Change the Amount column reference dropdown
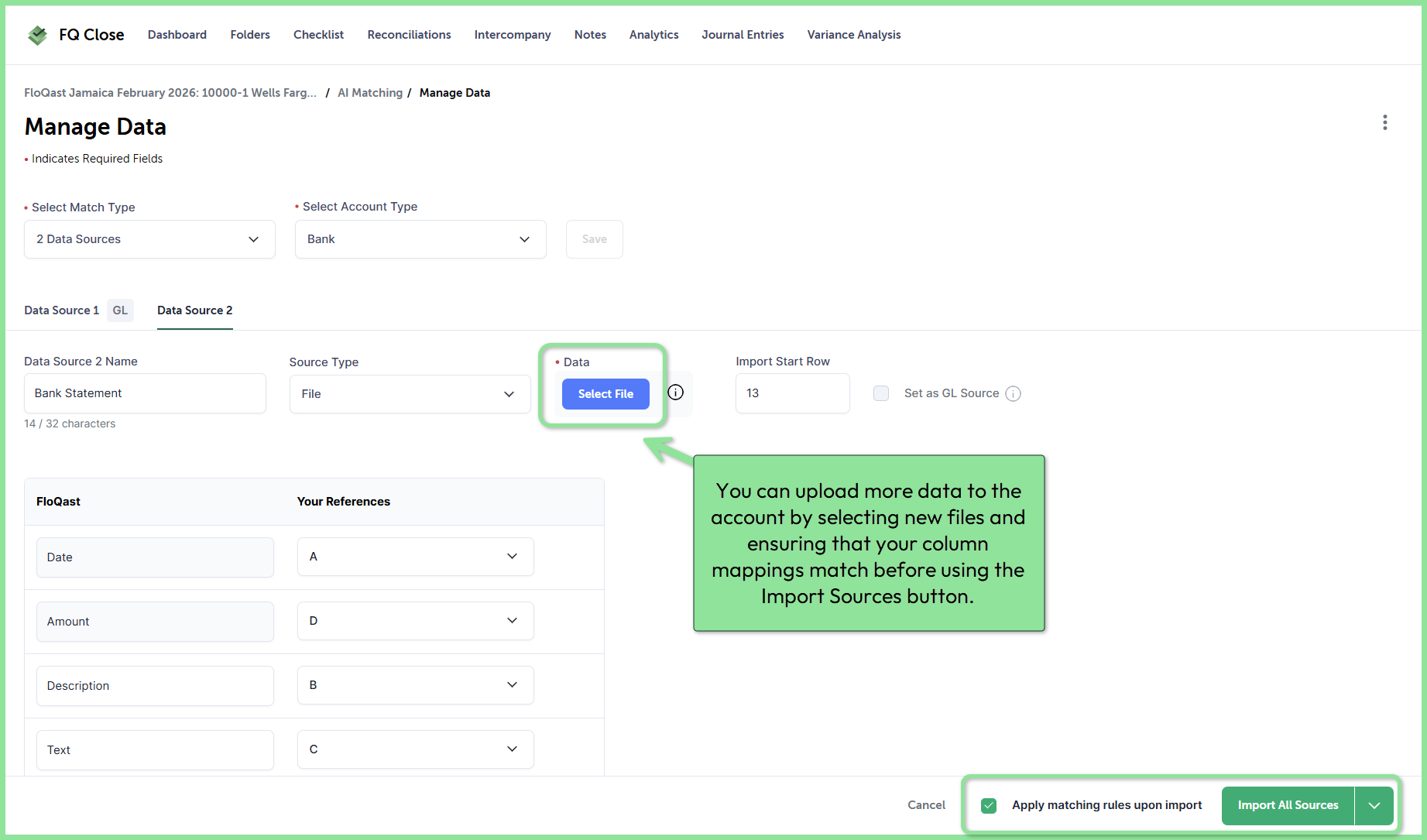 click(x=416, y=621)
